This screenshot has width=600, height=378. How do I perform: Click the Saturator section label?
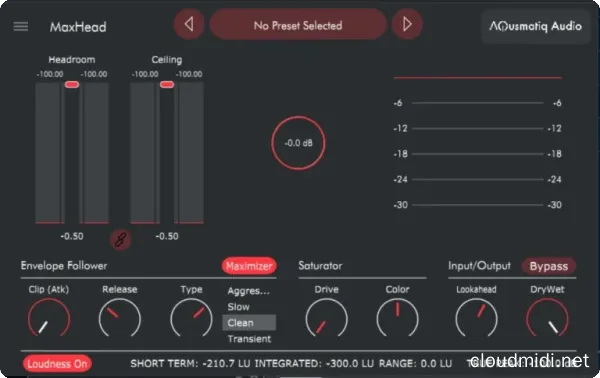point(320,266)
